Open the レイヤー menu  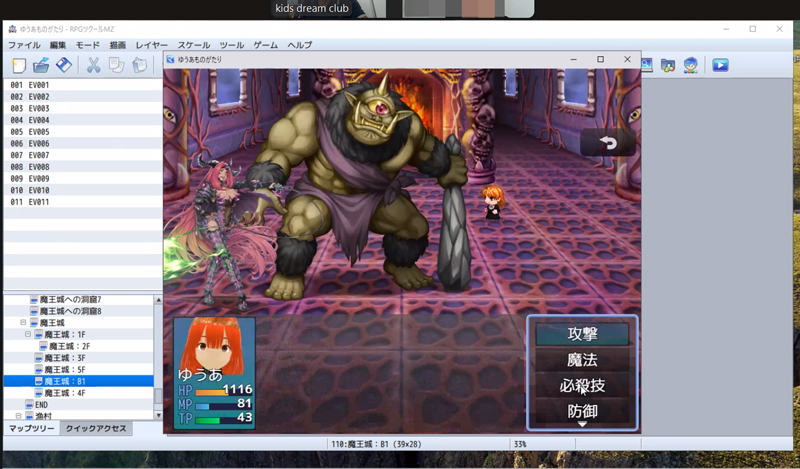(x=152, y=45)
